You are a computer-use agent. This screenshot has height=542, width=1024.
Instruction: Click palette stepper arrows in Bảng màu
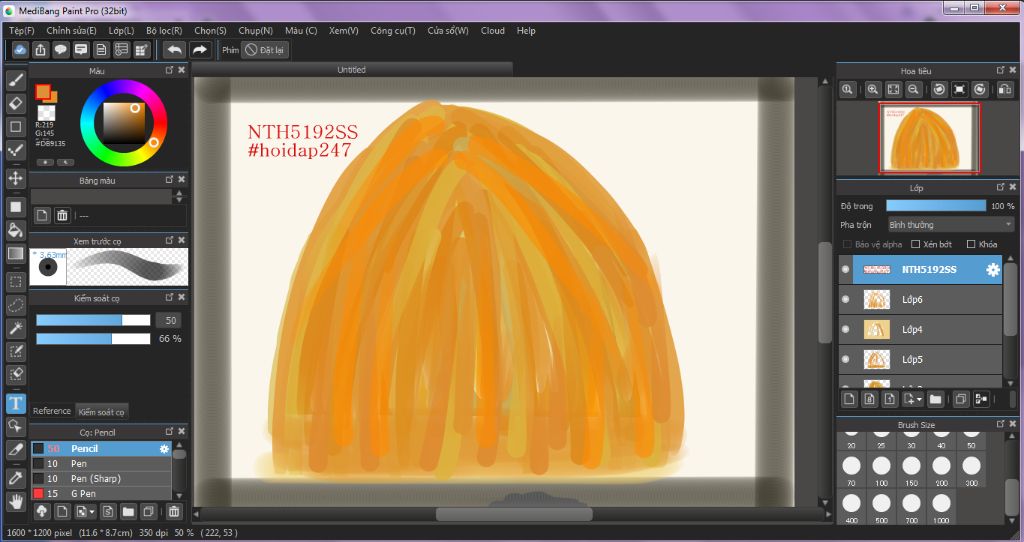[179, 196]
